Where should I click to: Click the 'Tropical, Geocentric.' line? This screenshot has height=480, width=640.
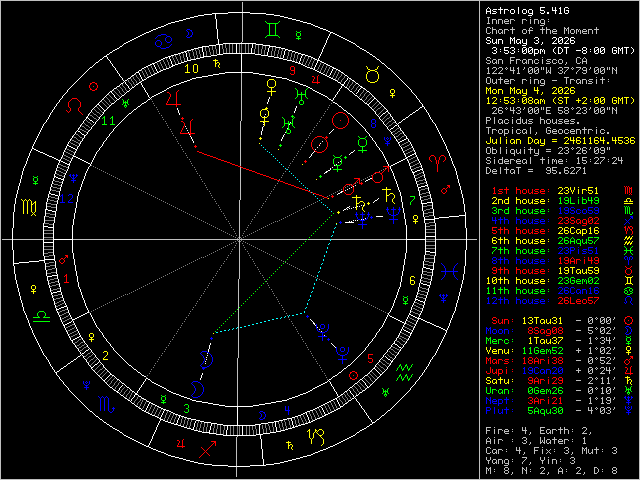[x=548, y=131]
